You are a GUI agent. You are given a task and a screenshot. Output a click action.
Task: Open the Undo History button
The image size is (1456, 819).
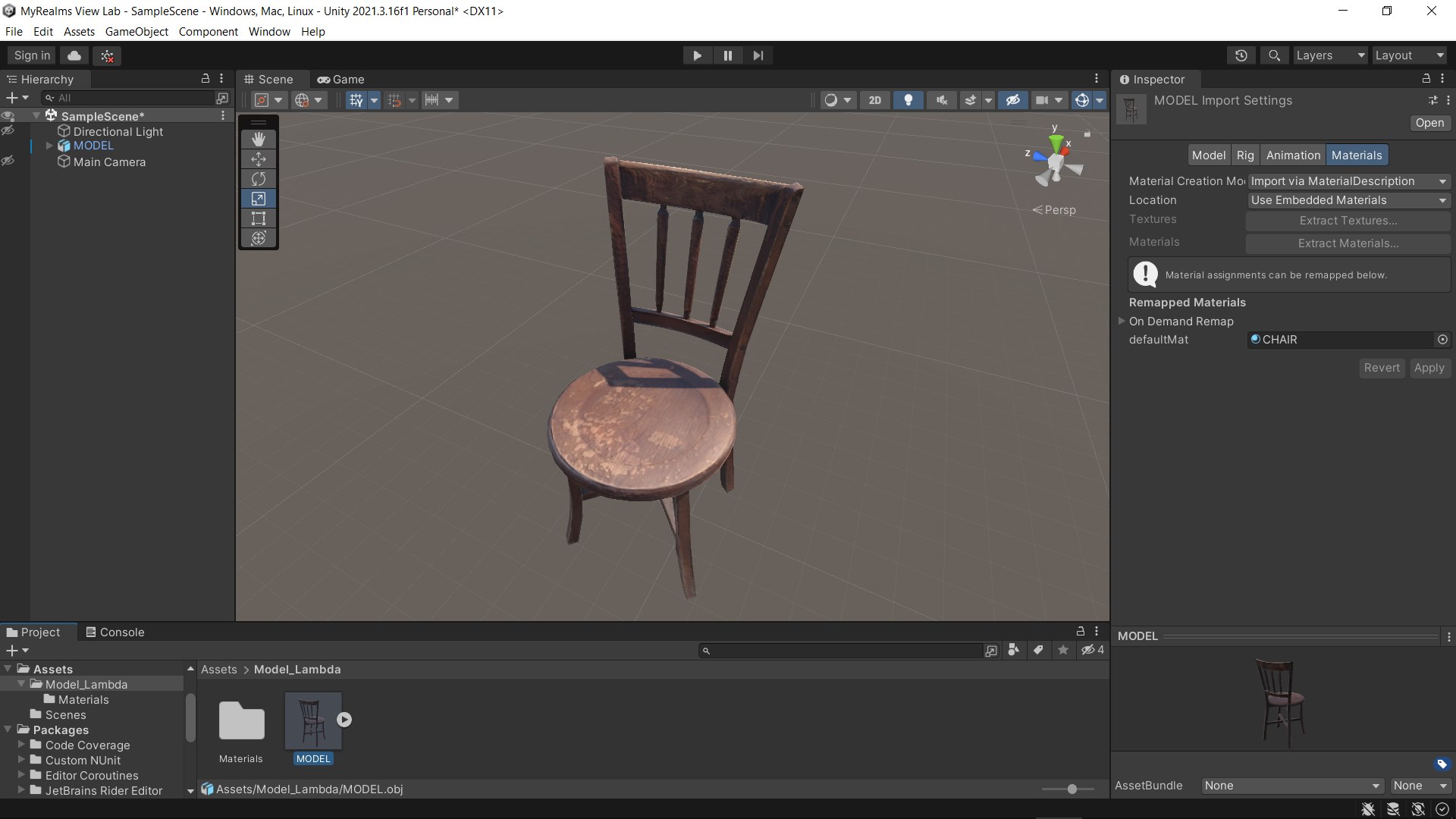coord(1241,55)
